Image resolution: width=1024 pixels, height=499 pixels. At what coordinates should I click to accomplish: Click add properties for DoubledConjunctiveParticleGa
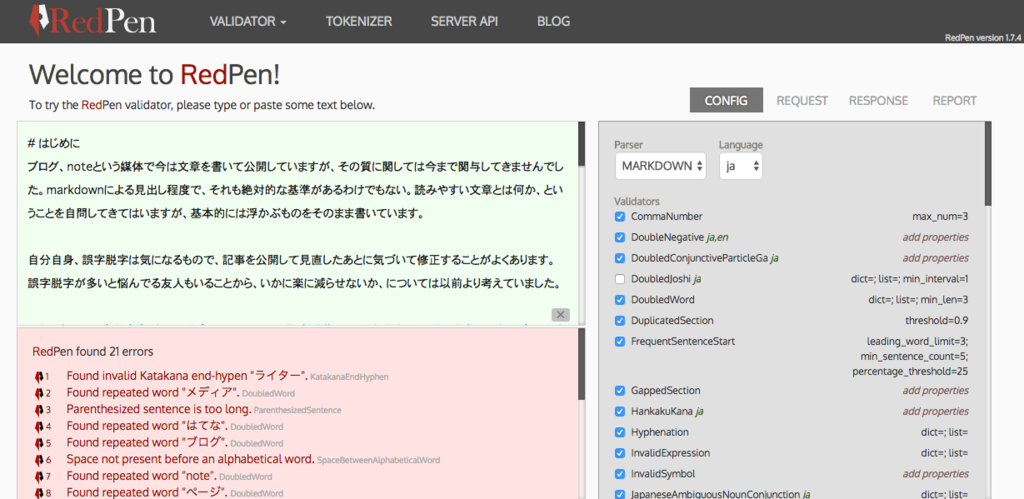click(935, 258)
